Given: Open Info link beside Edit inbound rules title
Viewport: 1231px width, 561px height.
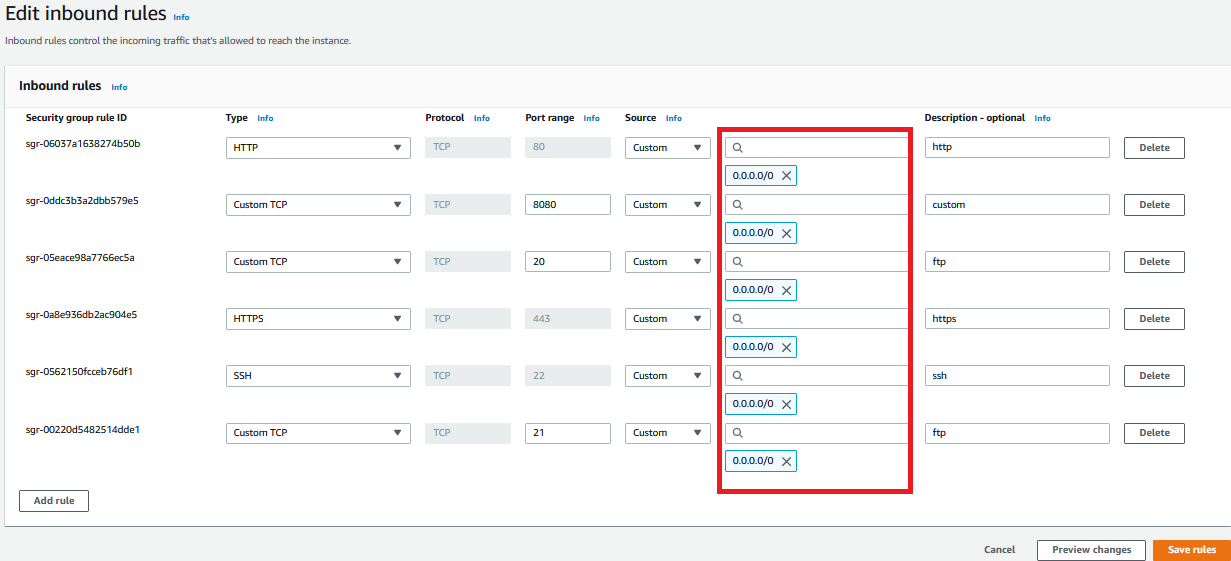Looking at the screenshot, I should click(x=181, y=17).
